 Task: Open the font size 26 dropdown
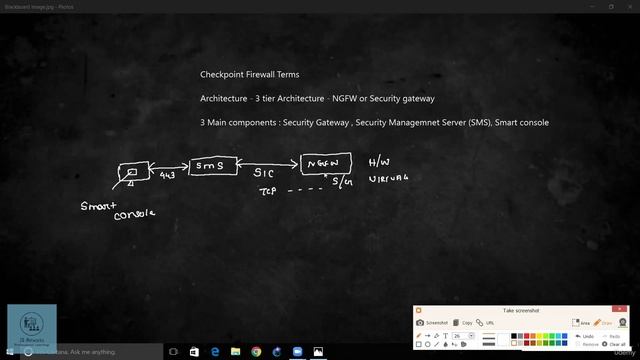471,336
